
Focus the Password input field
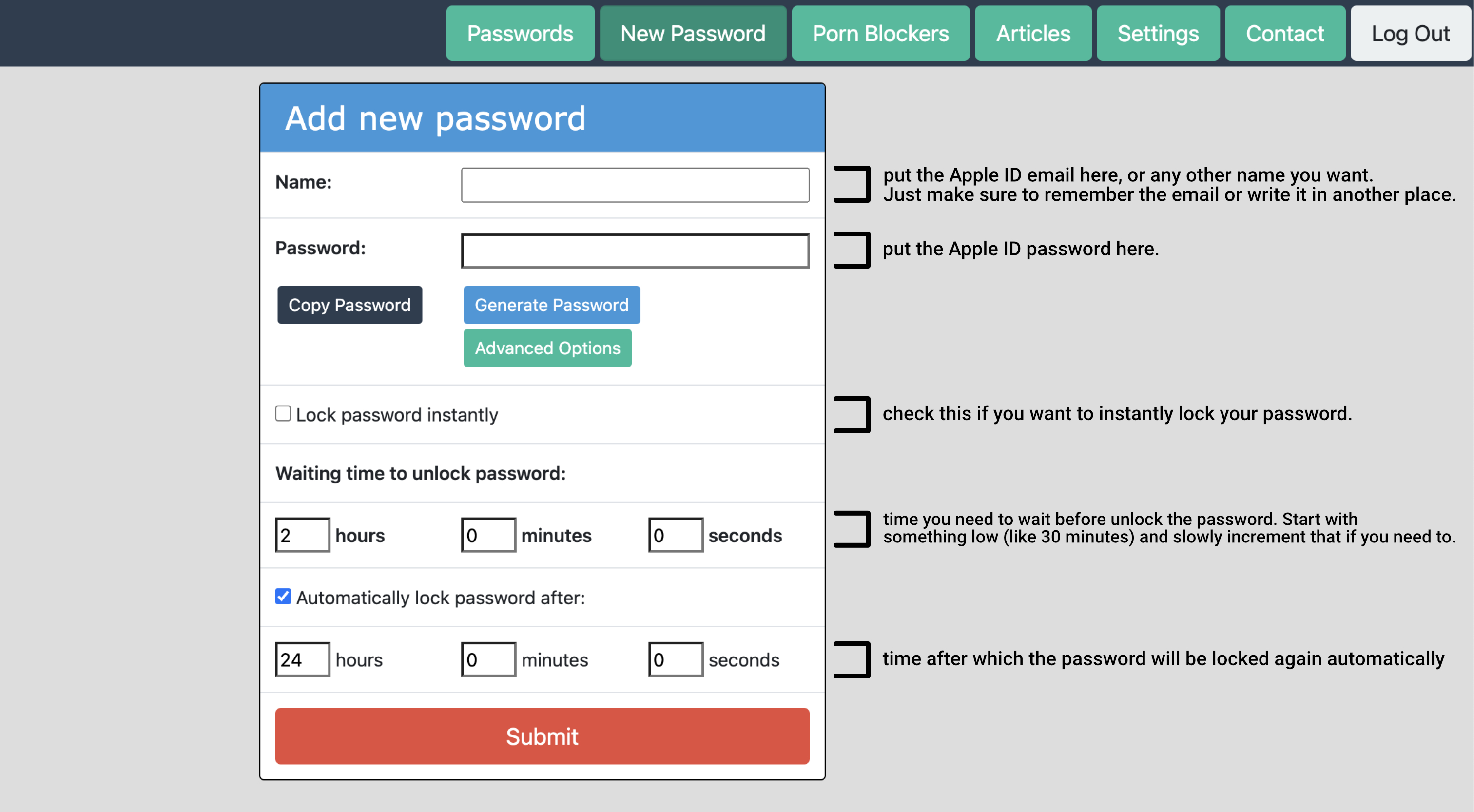click(x=635, y=251)
